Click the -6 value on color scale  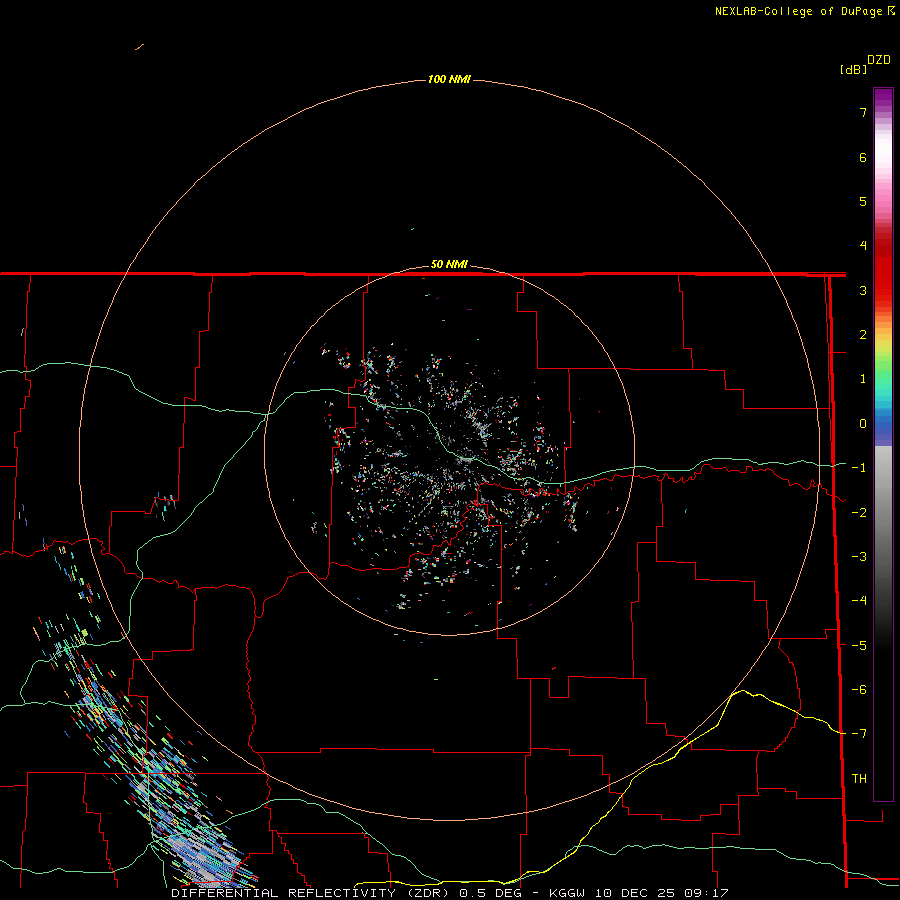pyautogui.click(x=859, y=690)
